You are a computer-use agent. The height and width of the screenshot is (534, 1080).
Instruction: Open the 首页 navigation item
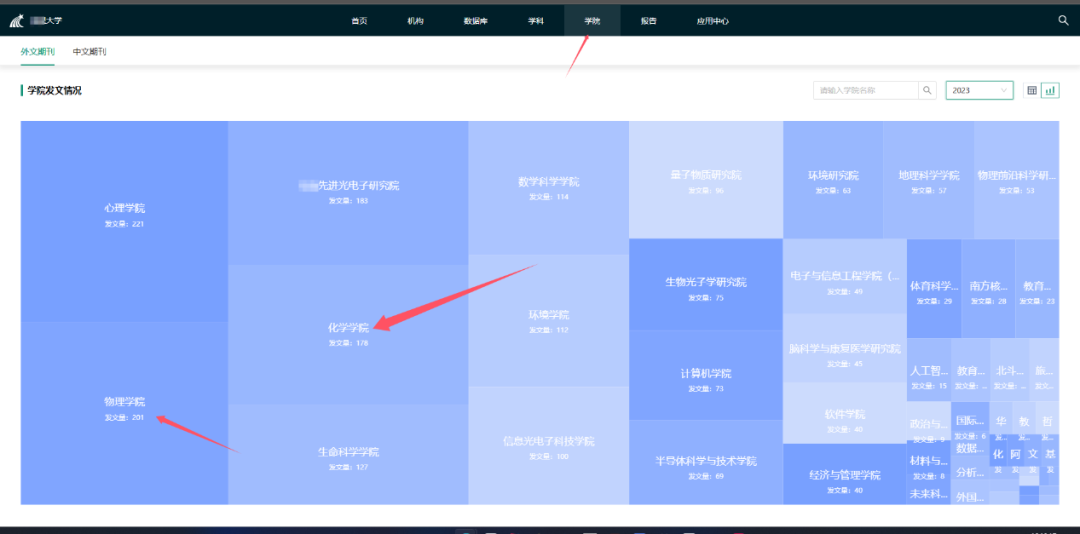(x=359, y=20)
